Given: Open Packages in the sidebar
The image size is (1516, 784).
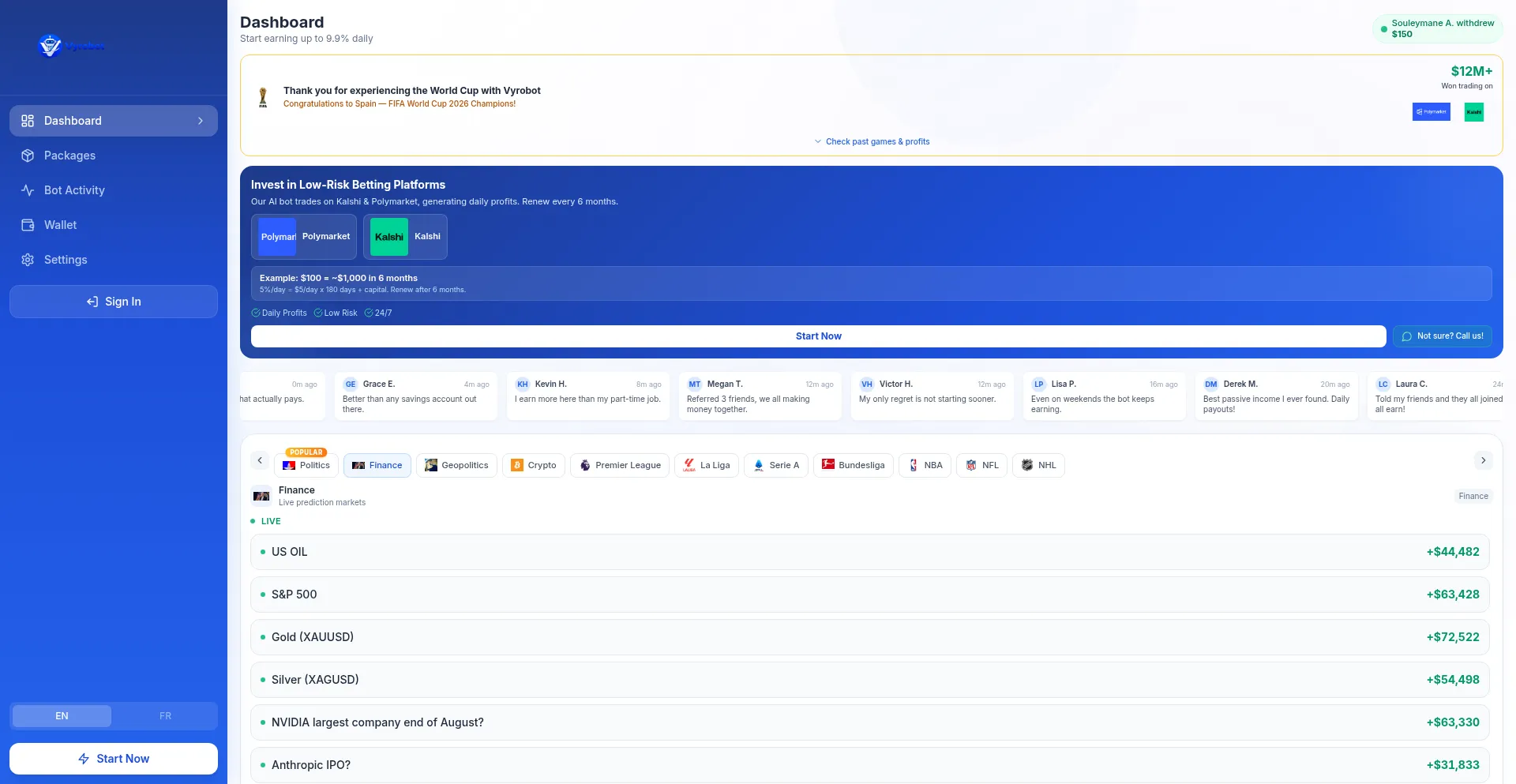Looking at the screenshot, I should pyautogui.click(x=114, y=156).
